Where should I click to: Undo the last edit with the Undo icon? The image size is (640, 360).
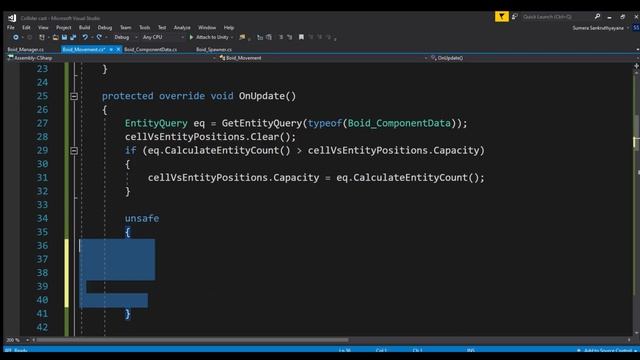[85, 37]
